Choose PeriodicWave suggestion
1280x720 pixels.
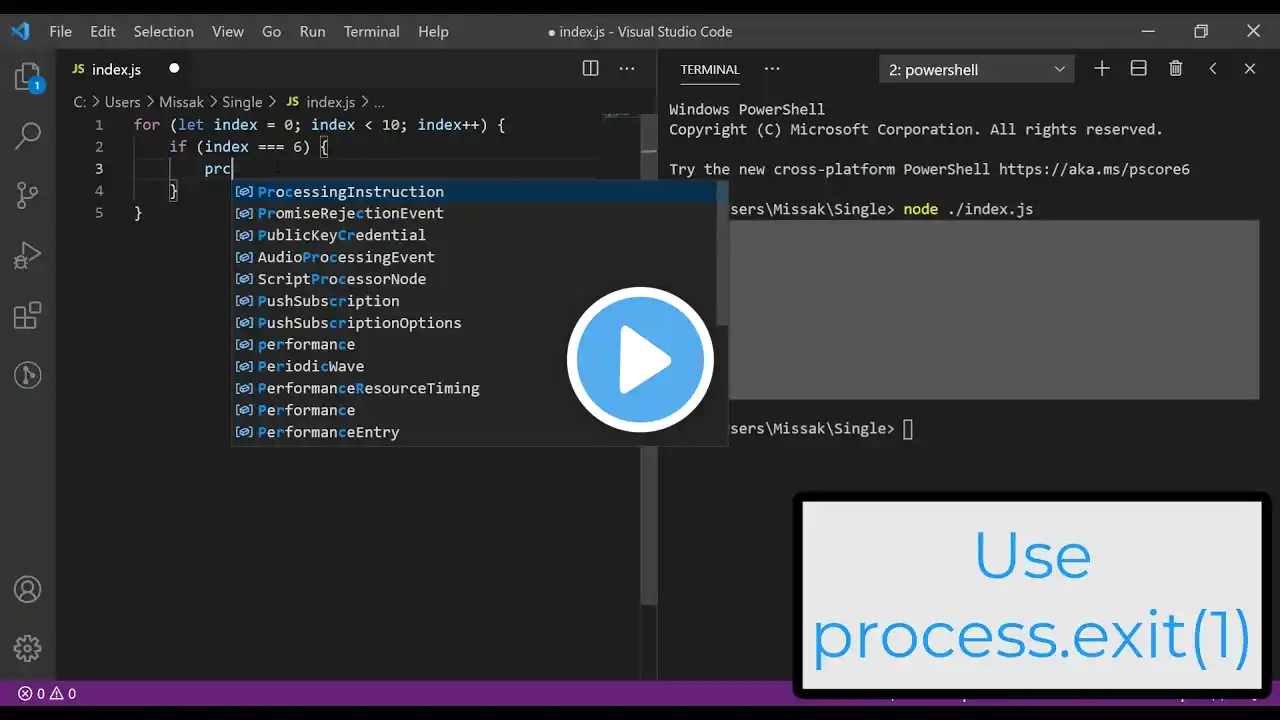(x=474, y=366)
